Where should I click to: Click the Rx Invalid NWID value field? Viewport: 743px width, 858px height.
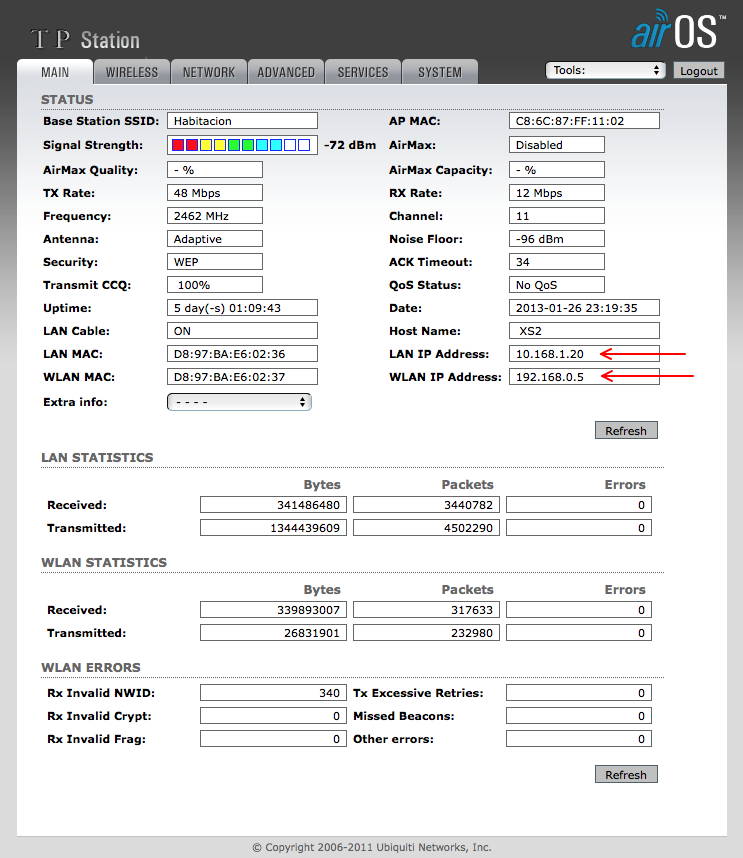tap(273, 693)
